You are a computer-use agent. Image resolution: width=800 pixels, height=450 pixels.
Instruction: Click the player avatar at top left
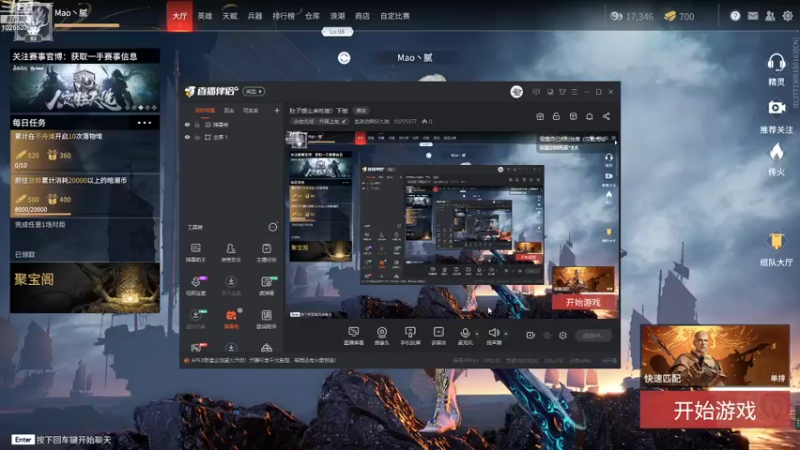coord(33,22)
